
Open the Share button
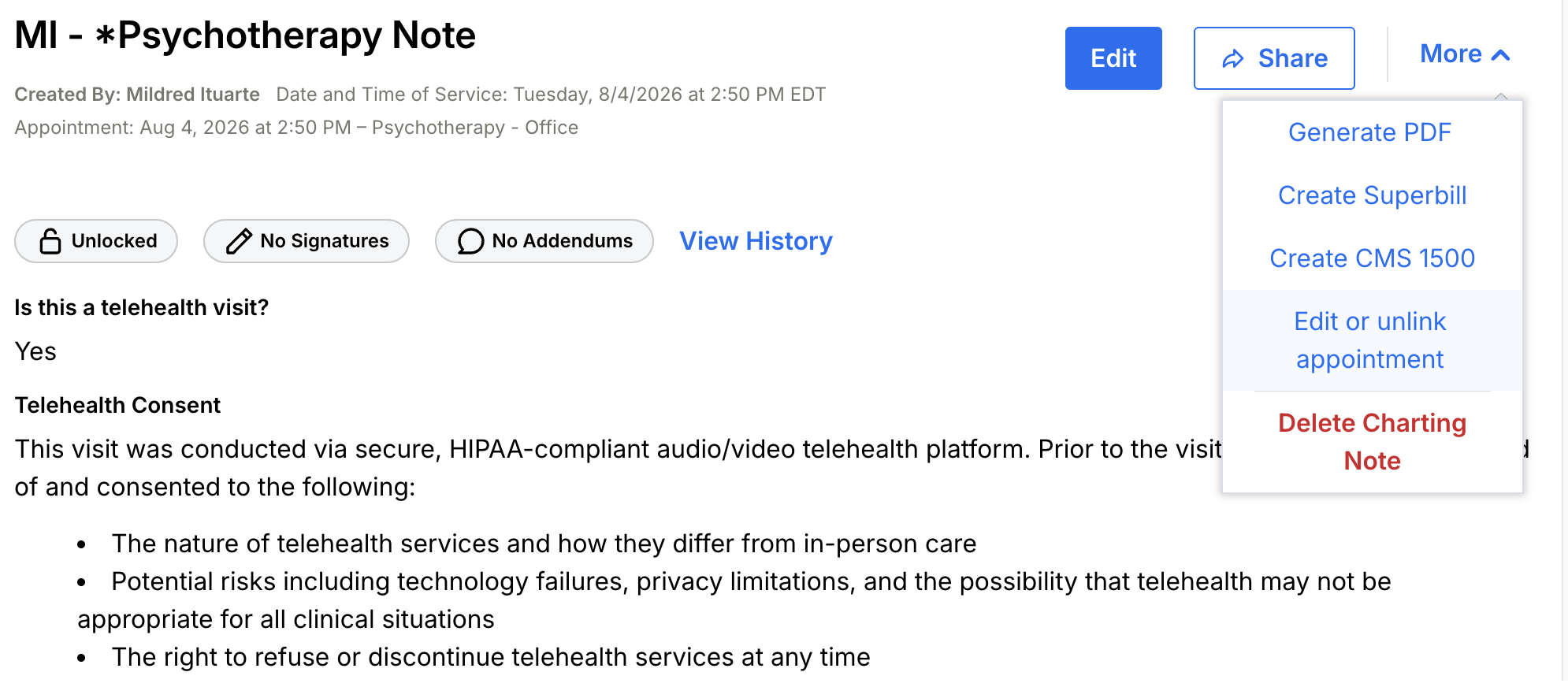(1274, 58)
